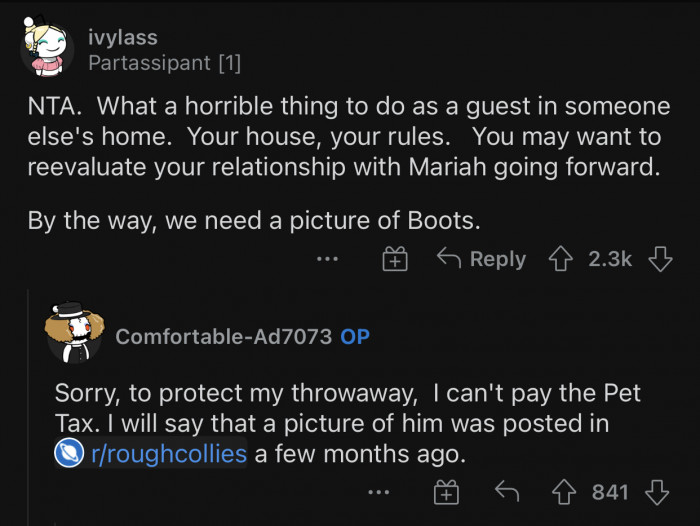Viewport: 700px width, 526px height.
Task: Downvote ivylass's comment
Action: [659, 259]
